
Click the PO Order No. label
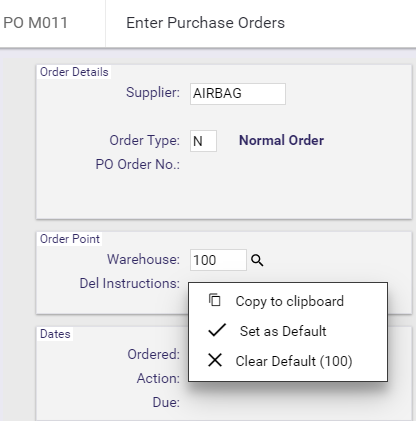(137, 164)
